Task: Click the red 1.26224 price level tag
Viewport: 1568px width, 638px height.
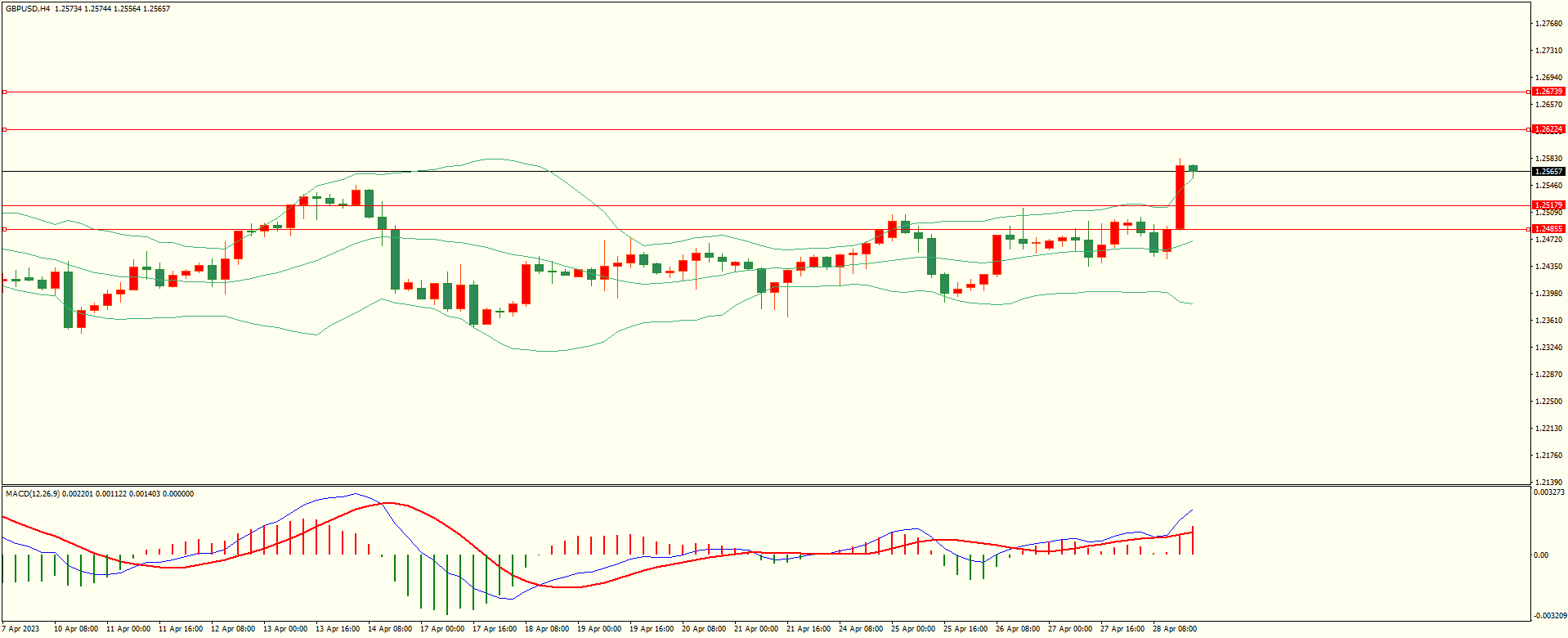Action: pyautogui.click(x=1548, y=129)
